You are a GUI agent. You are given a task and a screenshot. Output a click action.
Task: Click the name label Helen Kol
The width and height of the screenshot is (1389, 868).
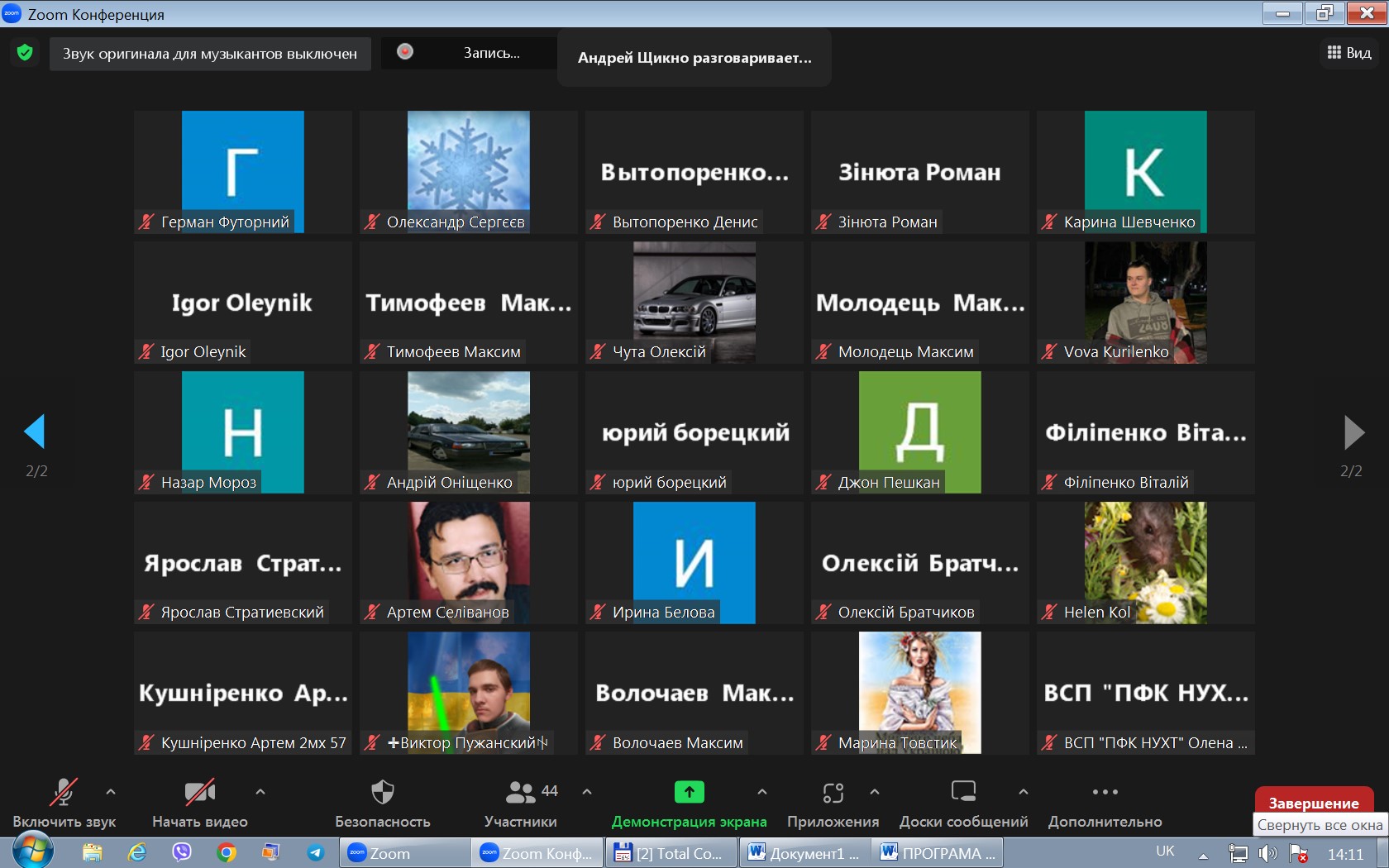click(x=1096, y=613)
